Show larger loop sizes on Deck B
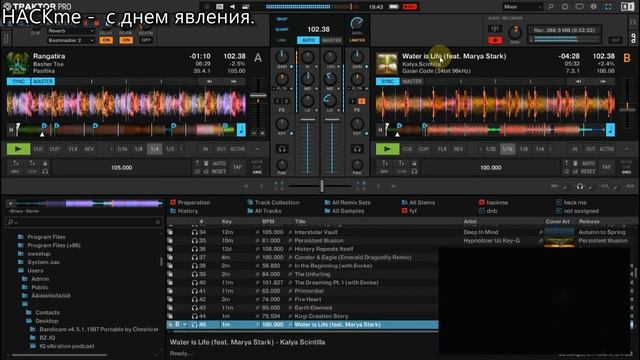This screenshot has width=640, height=360. point(551,149)
